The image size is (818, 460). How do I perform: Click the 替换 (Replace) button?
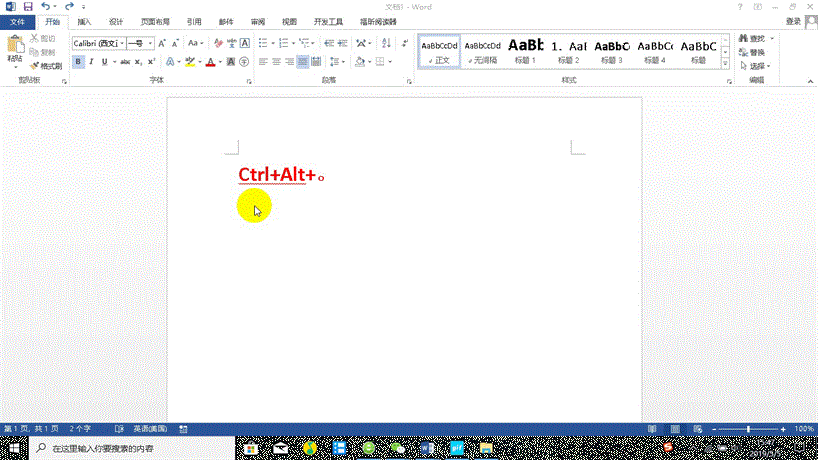pos(756,52)
